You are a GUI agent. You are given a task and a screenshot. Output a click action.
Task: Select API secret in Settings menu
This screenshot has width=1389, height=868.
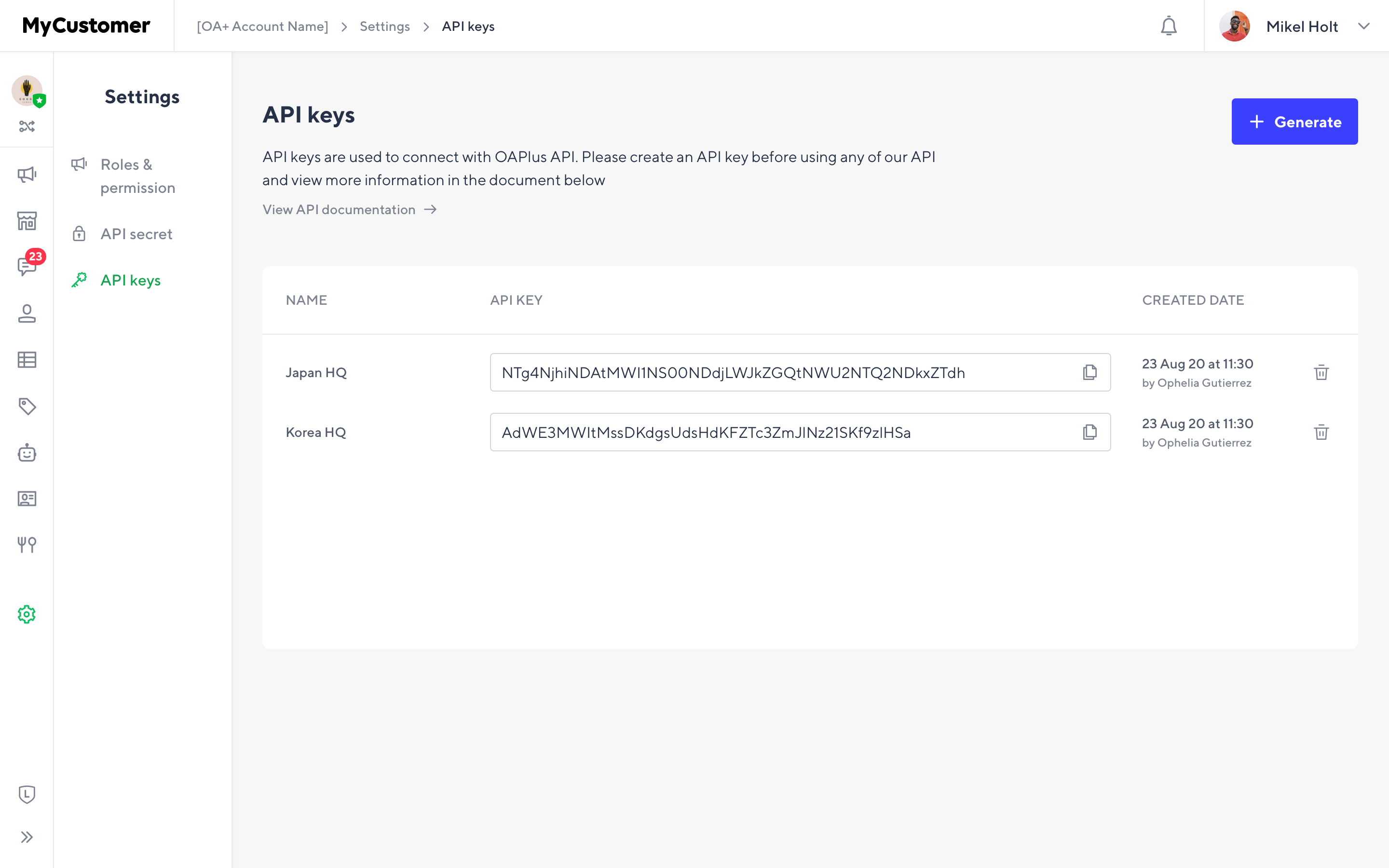point(136,234)
